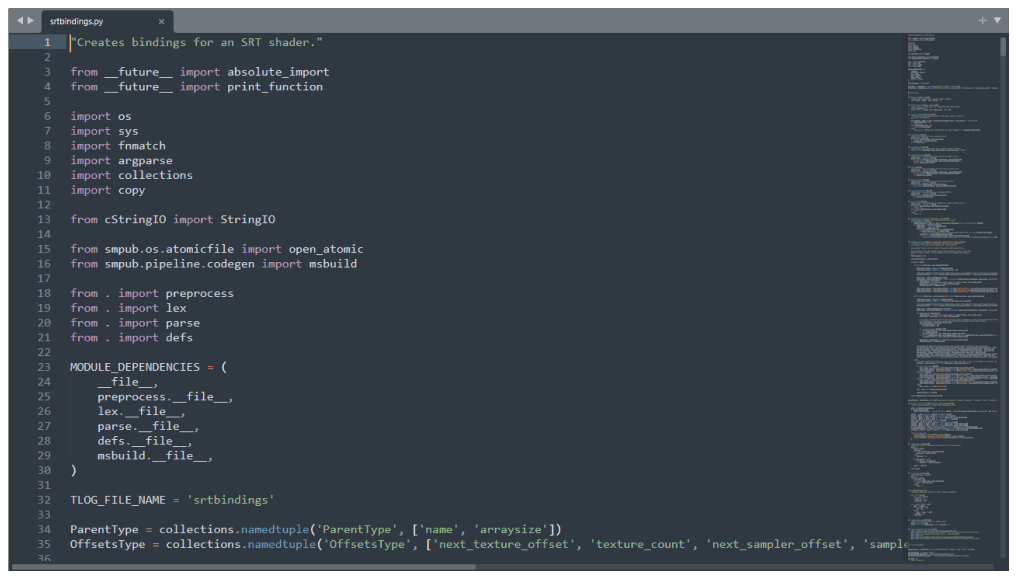Click on defs.__file__ entry
The width and height of the screenshot is (1015, 578).
click(x=144, y=441)
